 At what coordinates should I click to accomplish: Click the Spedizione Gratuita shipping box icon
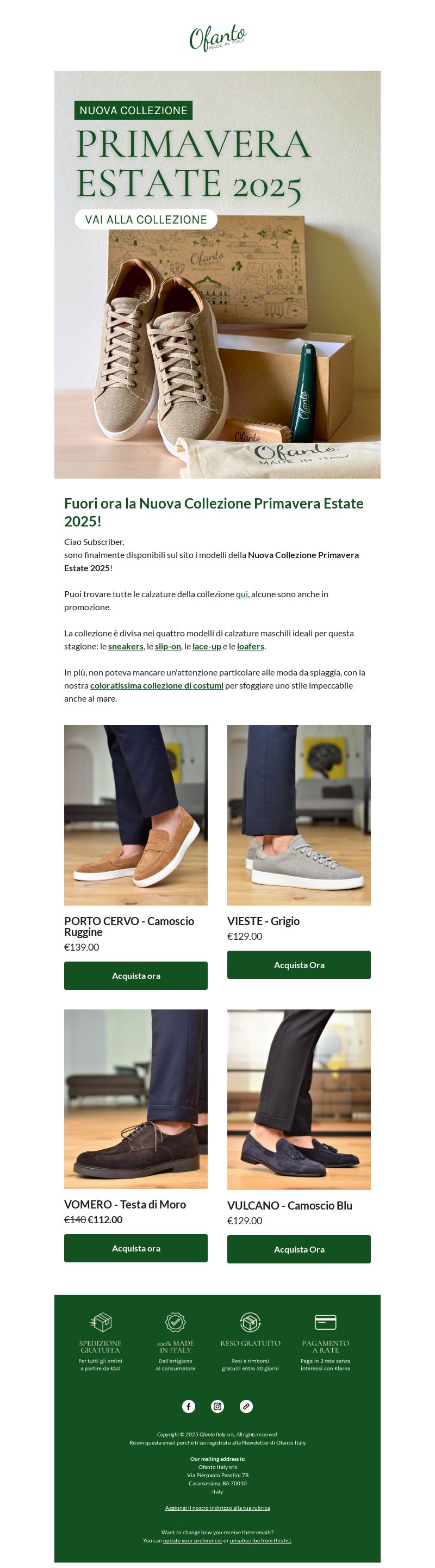[101, 1322]
